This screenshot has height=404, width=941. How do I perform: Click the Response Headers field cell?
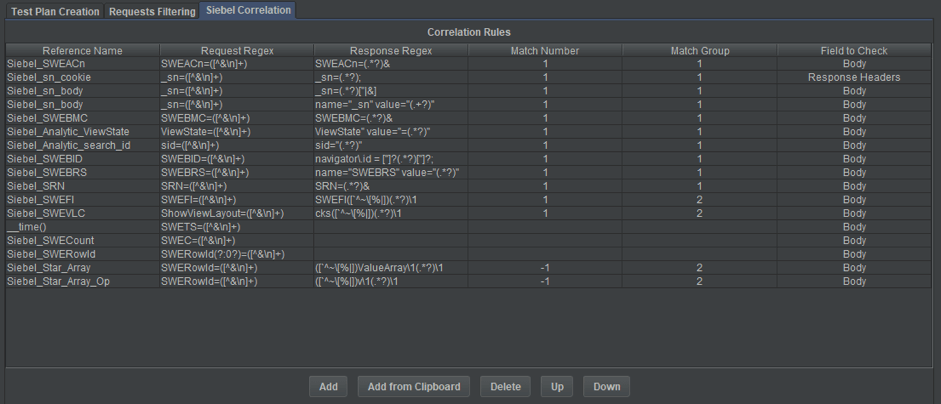point(854,77)
